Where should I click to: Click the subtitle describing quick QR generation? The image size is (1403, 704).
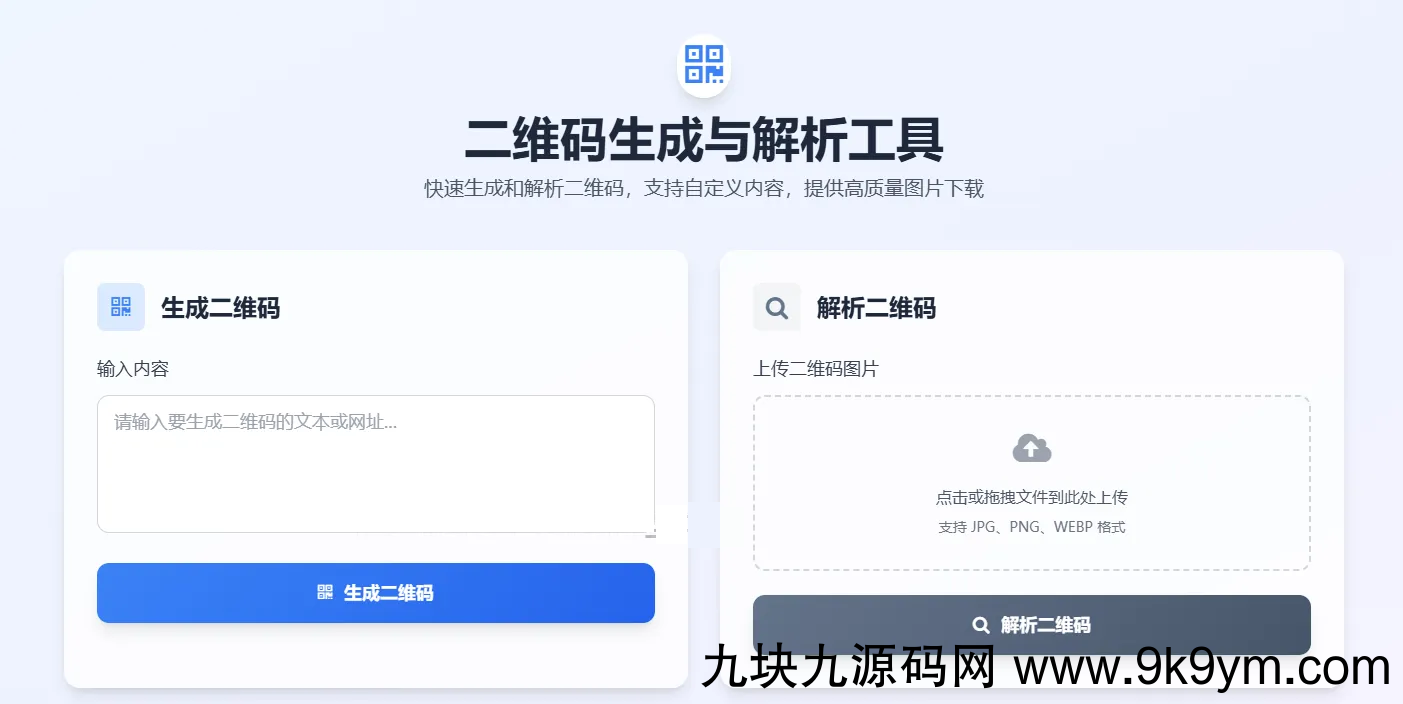(x=704, y=189)
